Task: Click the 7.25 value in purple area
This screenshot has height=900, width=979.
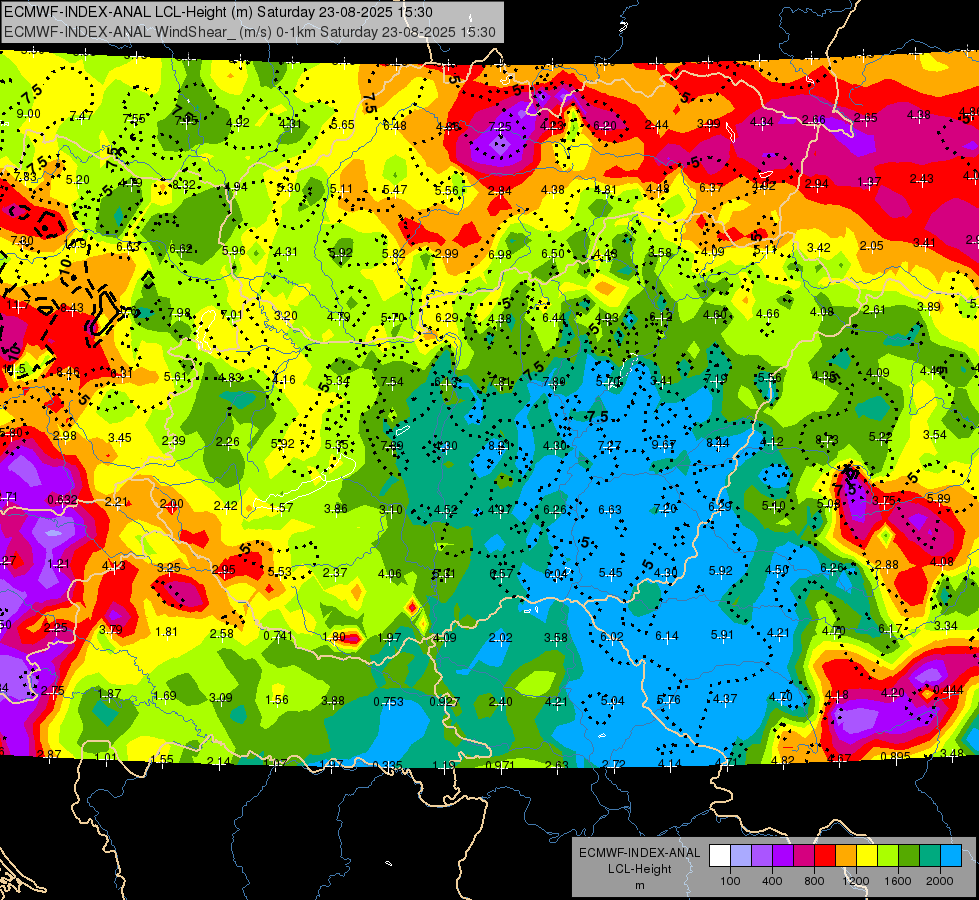Action: tap(499, 127)
